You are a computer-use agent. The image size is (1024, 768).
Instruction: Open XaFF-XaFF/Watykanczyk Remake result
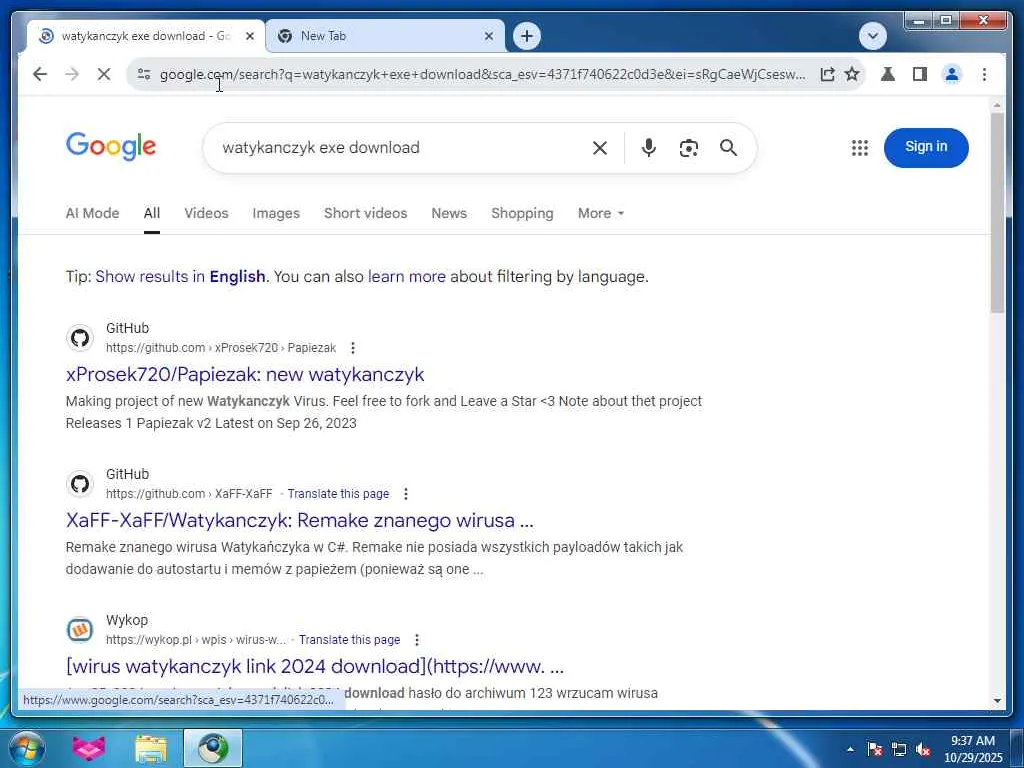[x=299, y=520]
